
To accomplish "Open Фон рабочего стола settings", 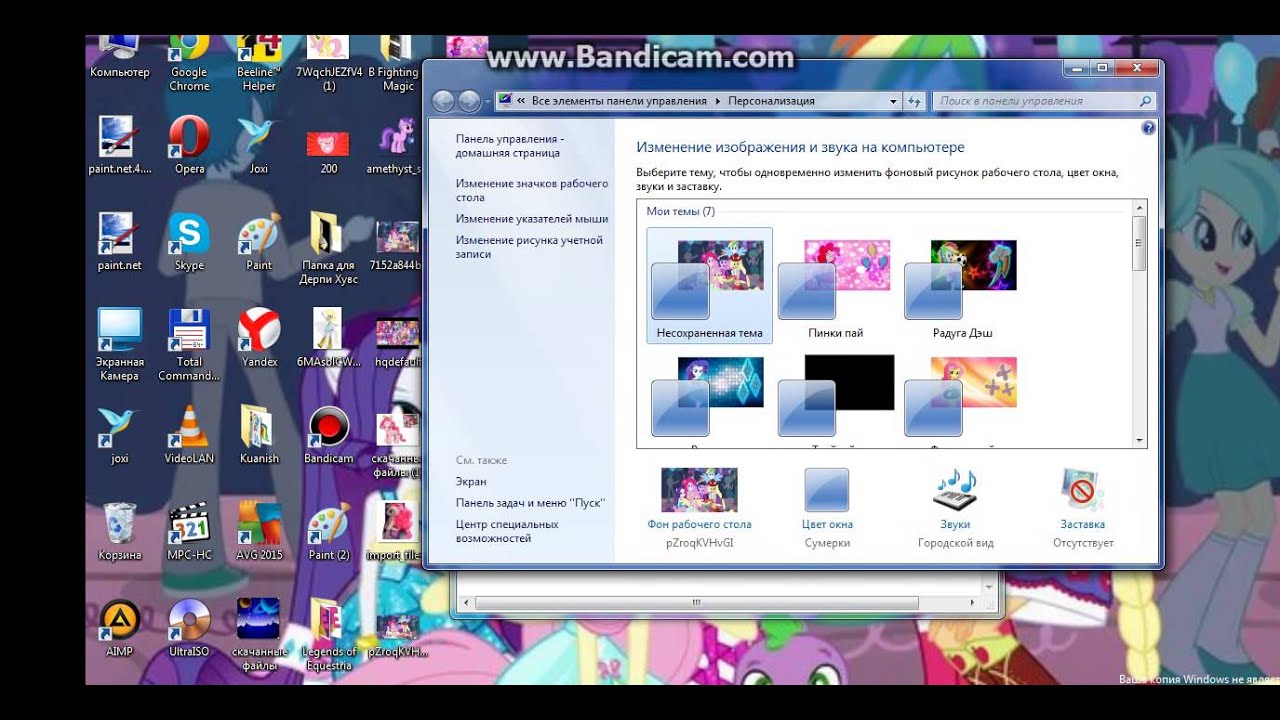I will (x=699, y=508).
